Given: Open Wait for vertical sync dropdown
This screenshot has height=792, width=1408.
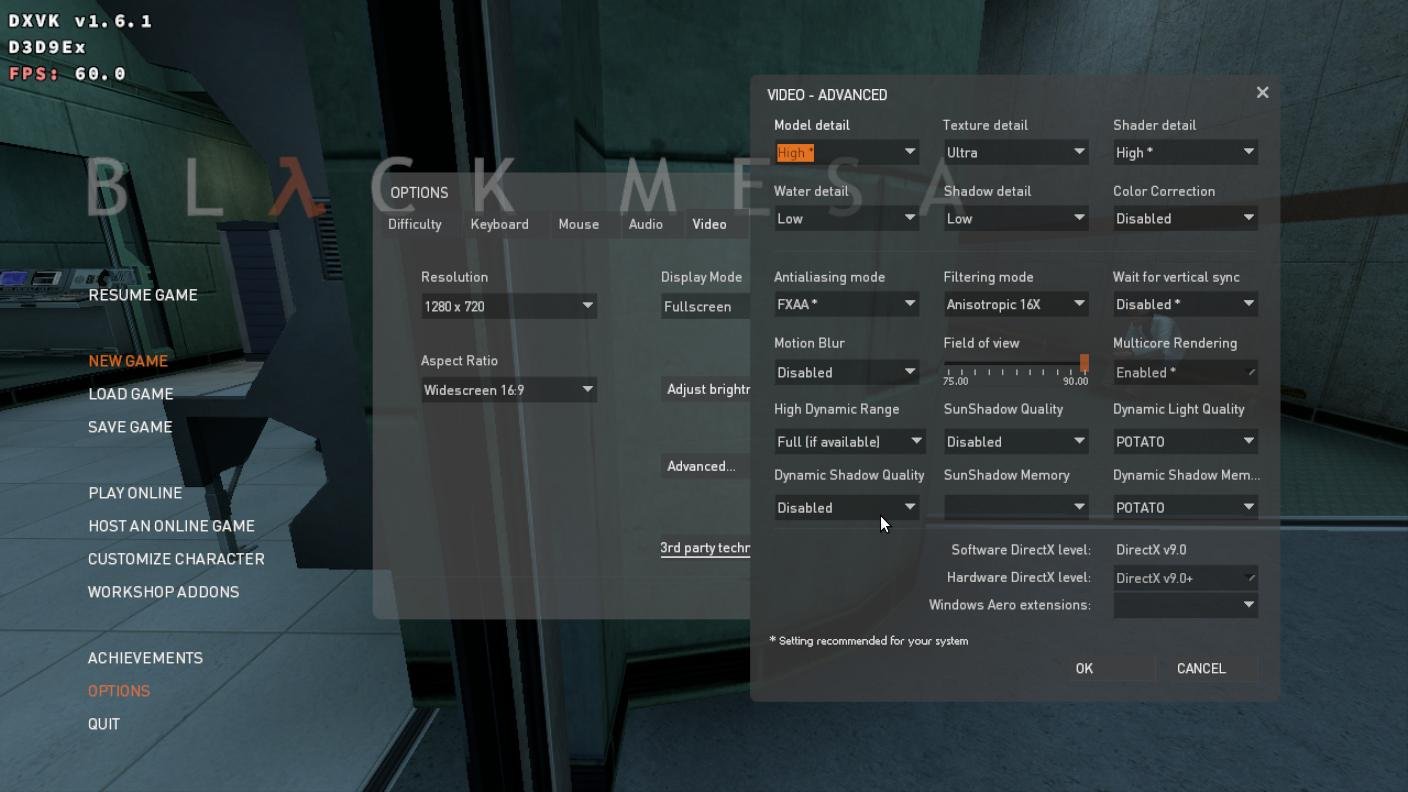Looking at the screenshot, I should point(1184,304).
